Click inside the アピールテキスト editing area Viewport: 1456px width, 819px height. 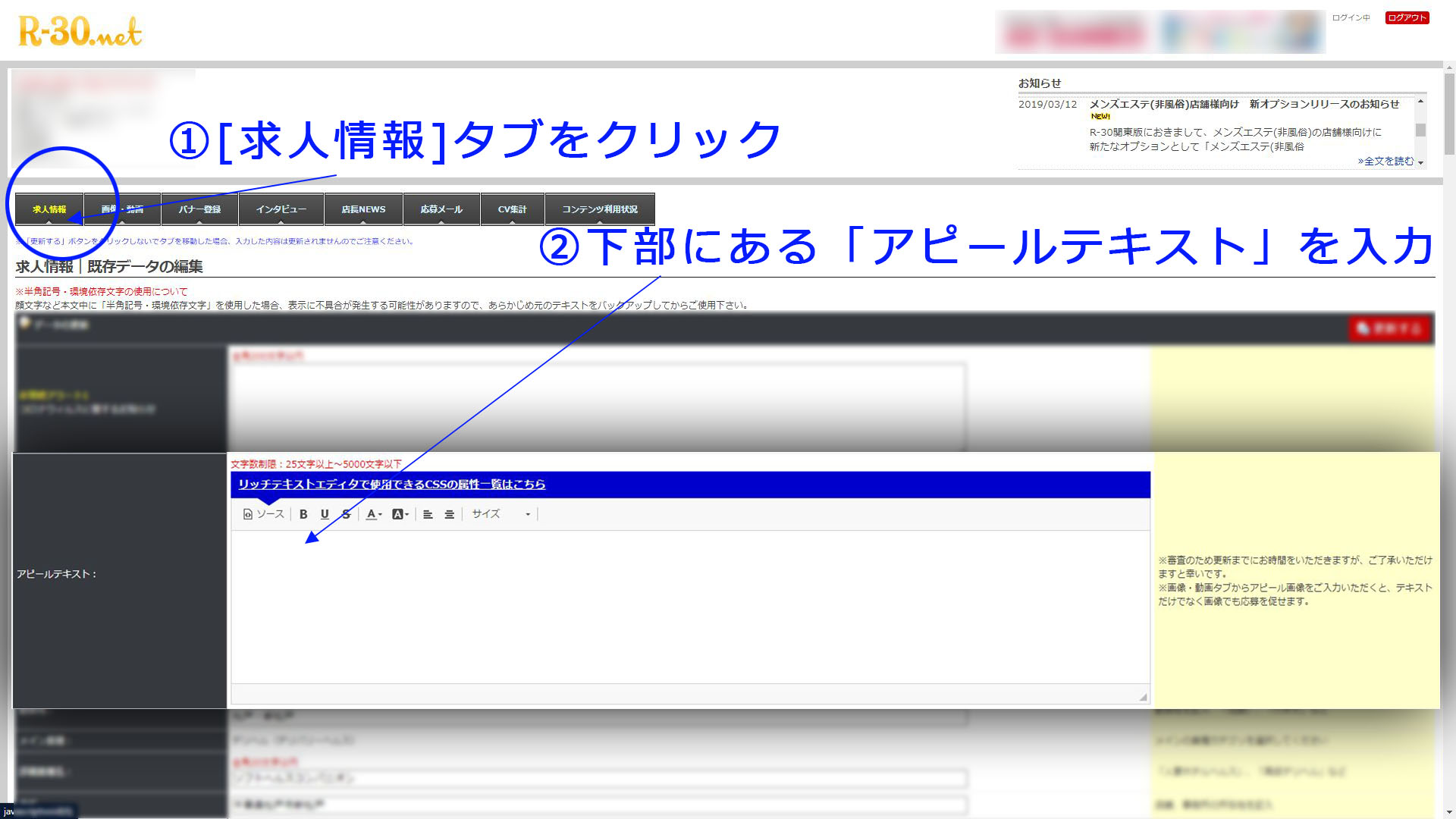click(690, 607)
